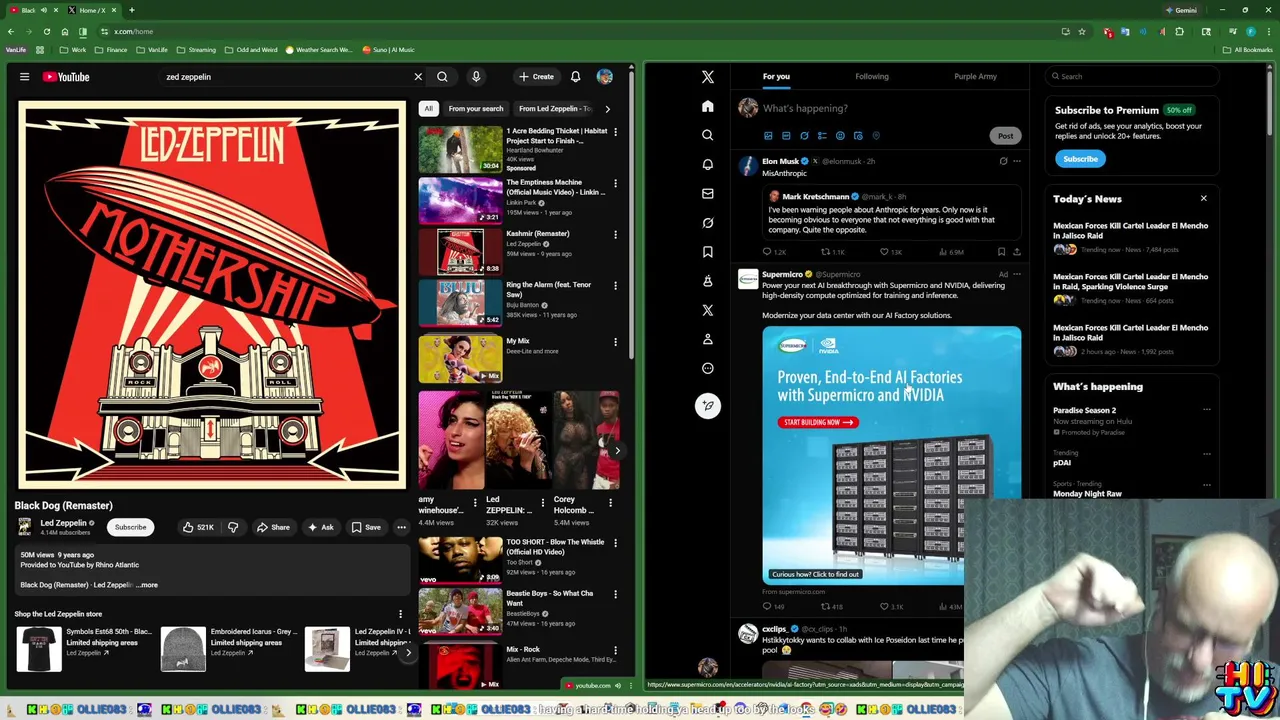Open emoji picker in post composer

(840, 136)
